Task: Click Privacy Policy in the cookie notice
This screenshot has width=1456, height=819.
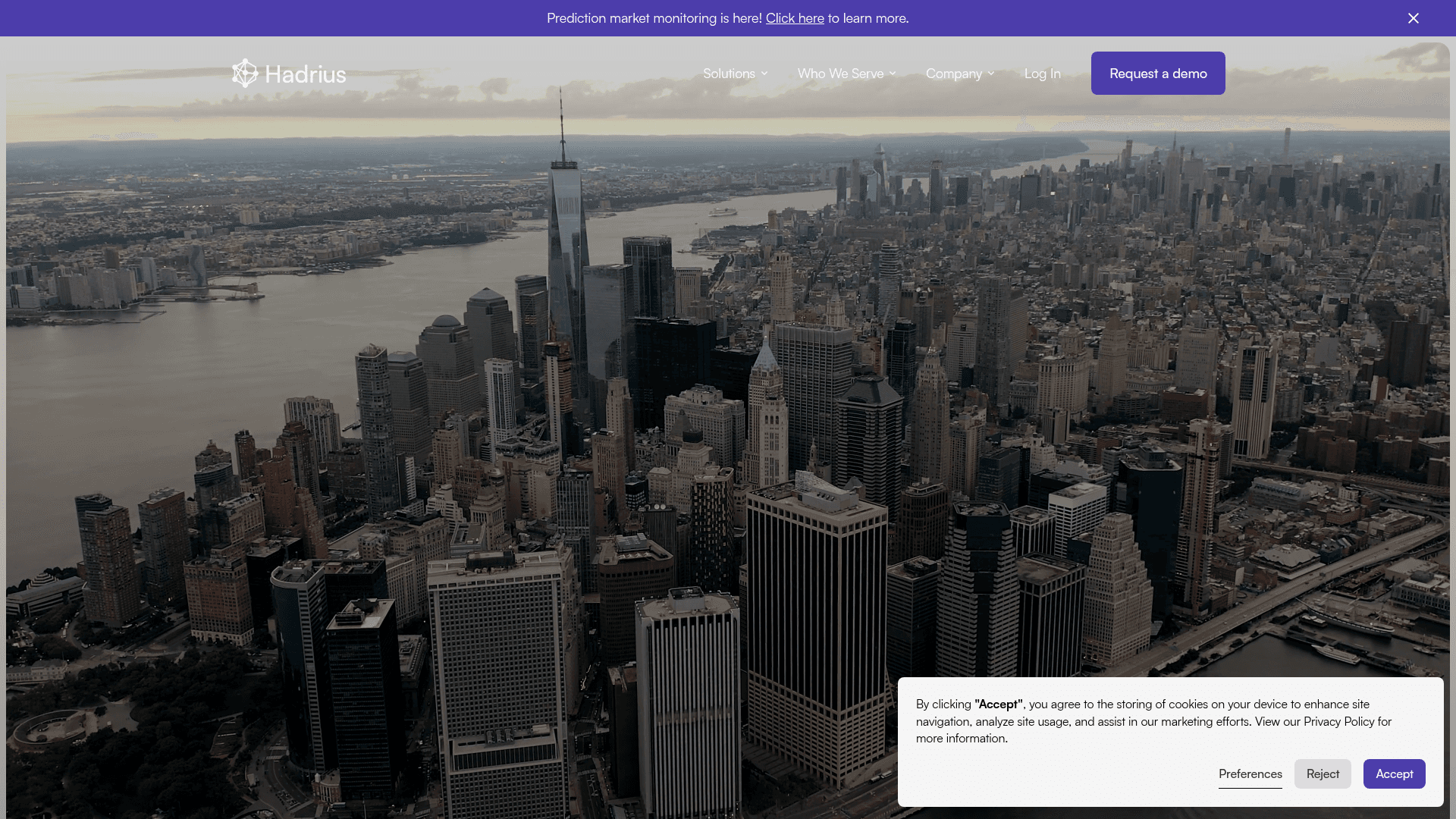Action: (1338, 721)
